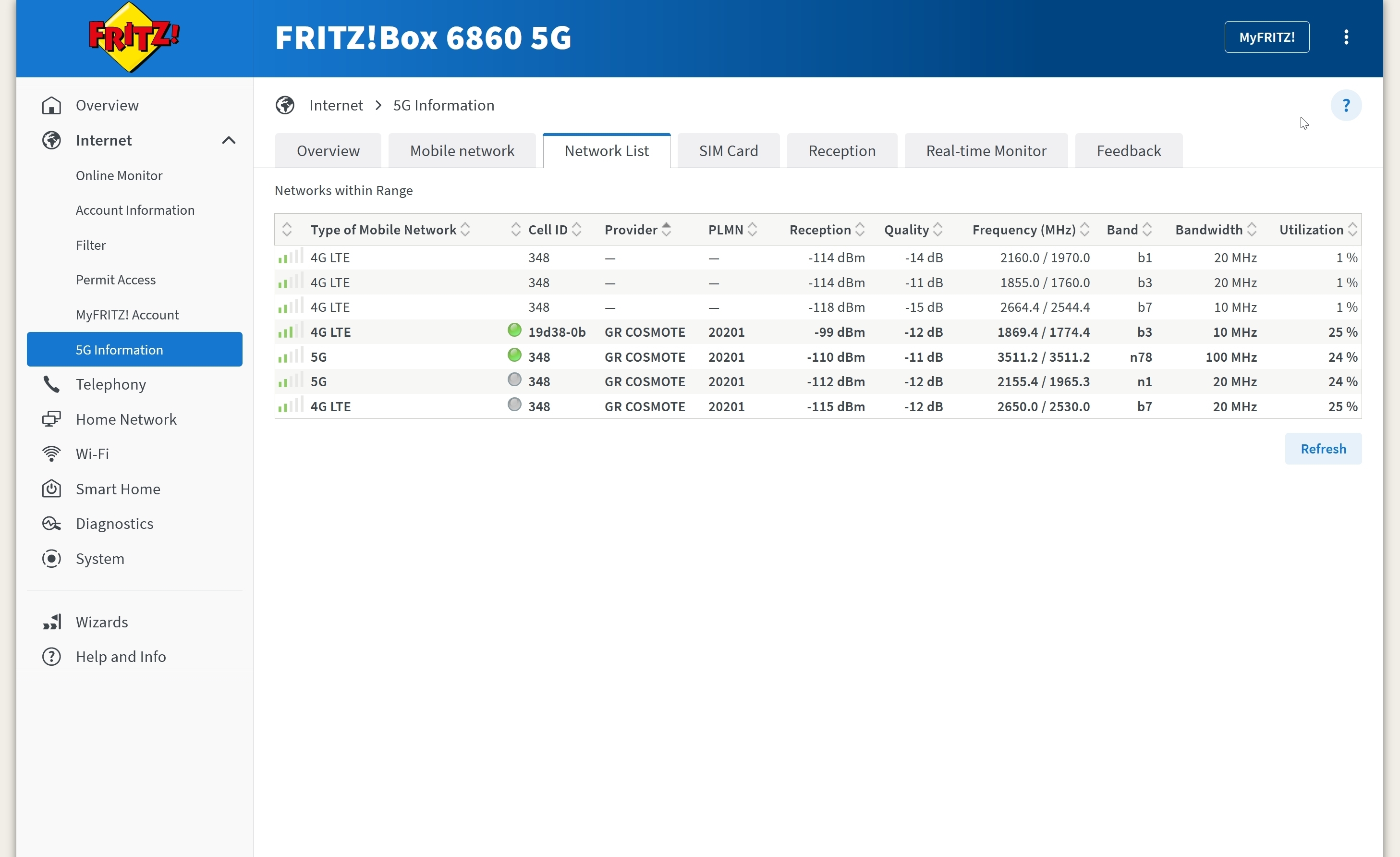Screen dimensions: 1400x857
Task: Sort table by Quality
Action: click(x=913, y=230)
